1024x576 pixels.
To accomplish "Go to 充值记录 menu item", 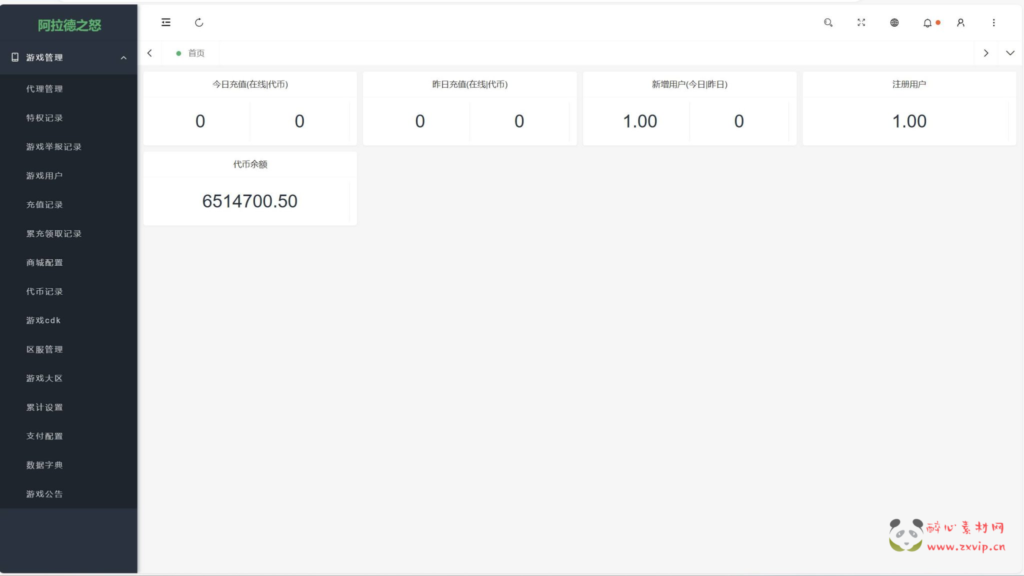I will (x=45, y=205).
